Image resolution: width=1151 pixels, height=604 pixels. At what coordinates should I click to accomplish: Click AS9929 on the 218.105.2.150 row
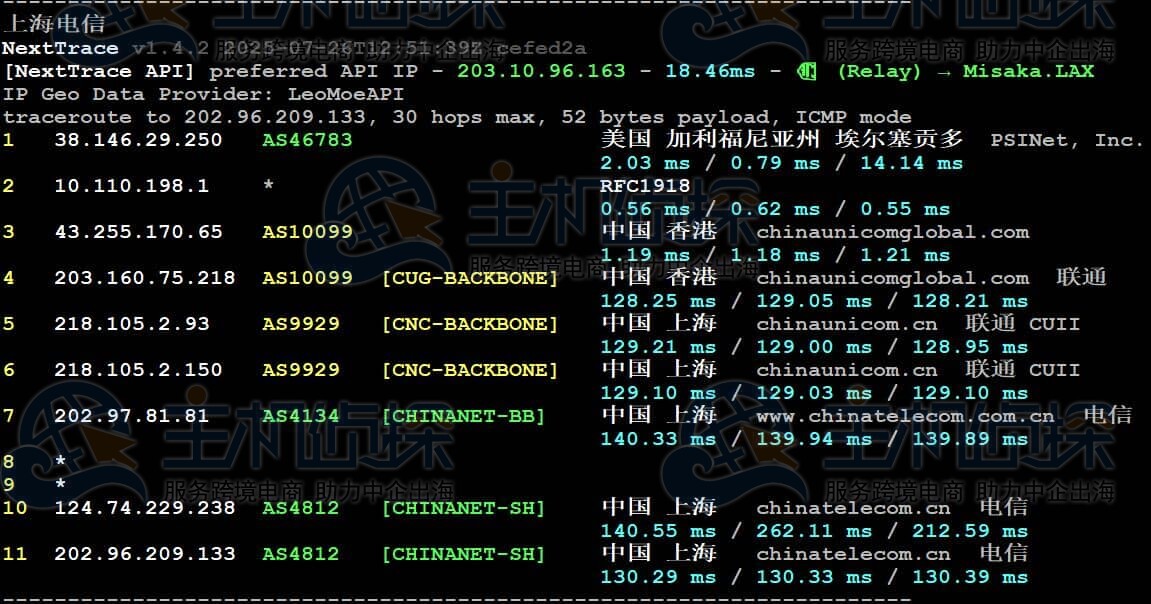point(301,370)
